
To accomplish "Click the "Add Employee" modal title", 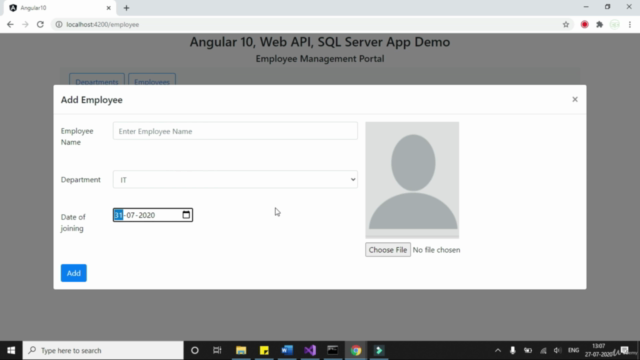I will coord(91,100).
